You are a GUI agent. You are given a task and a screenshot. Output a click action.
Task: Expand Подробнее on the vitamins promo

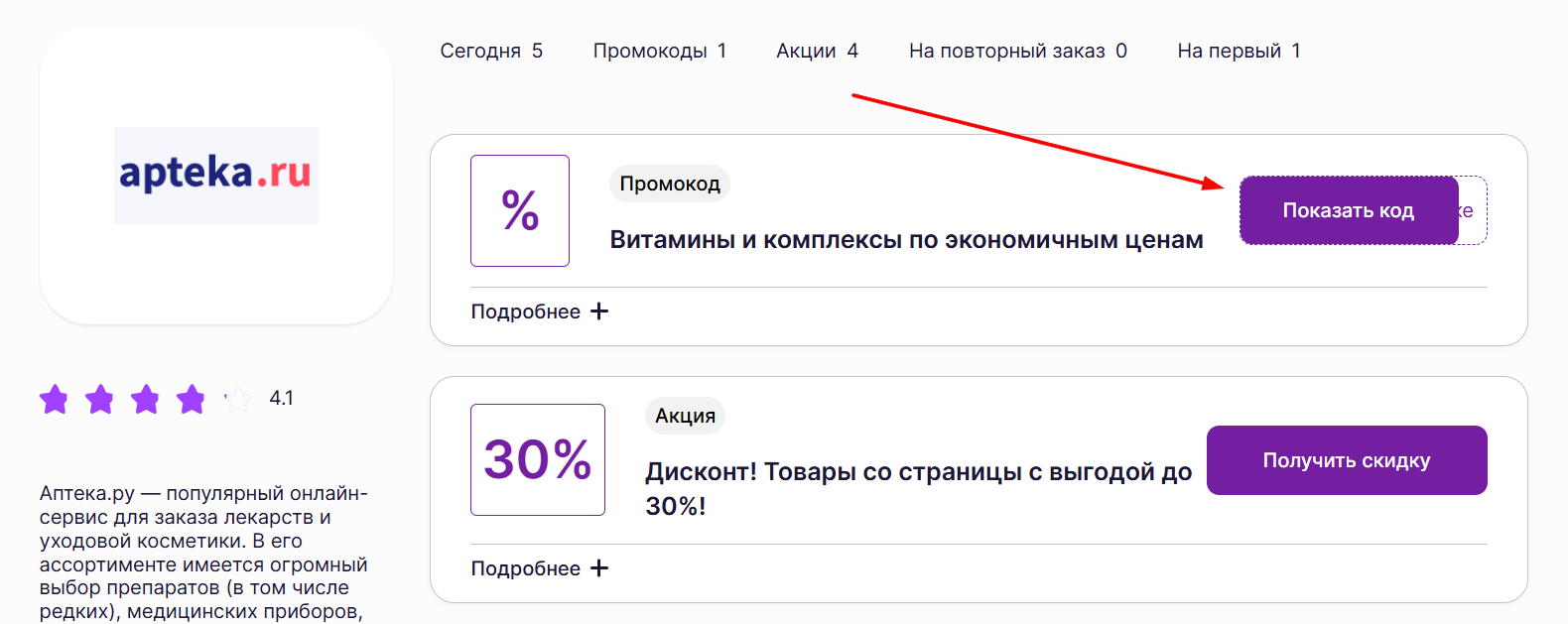tap(526, 311)
